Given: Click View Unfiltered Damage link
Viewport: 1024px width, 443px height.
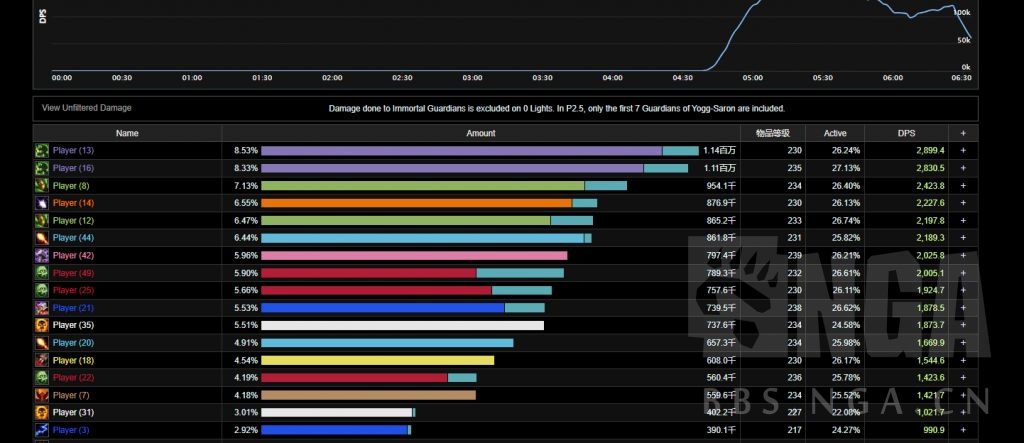Looking at the screenshot, I should click(x=86, y=108).
